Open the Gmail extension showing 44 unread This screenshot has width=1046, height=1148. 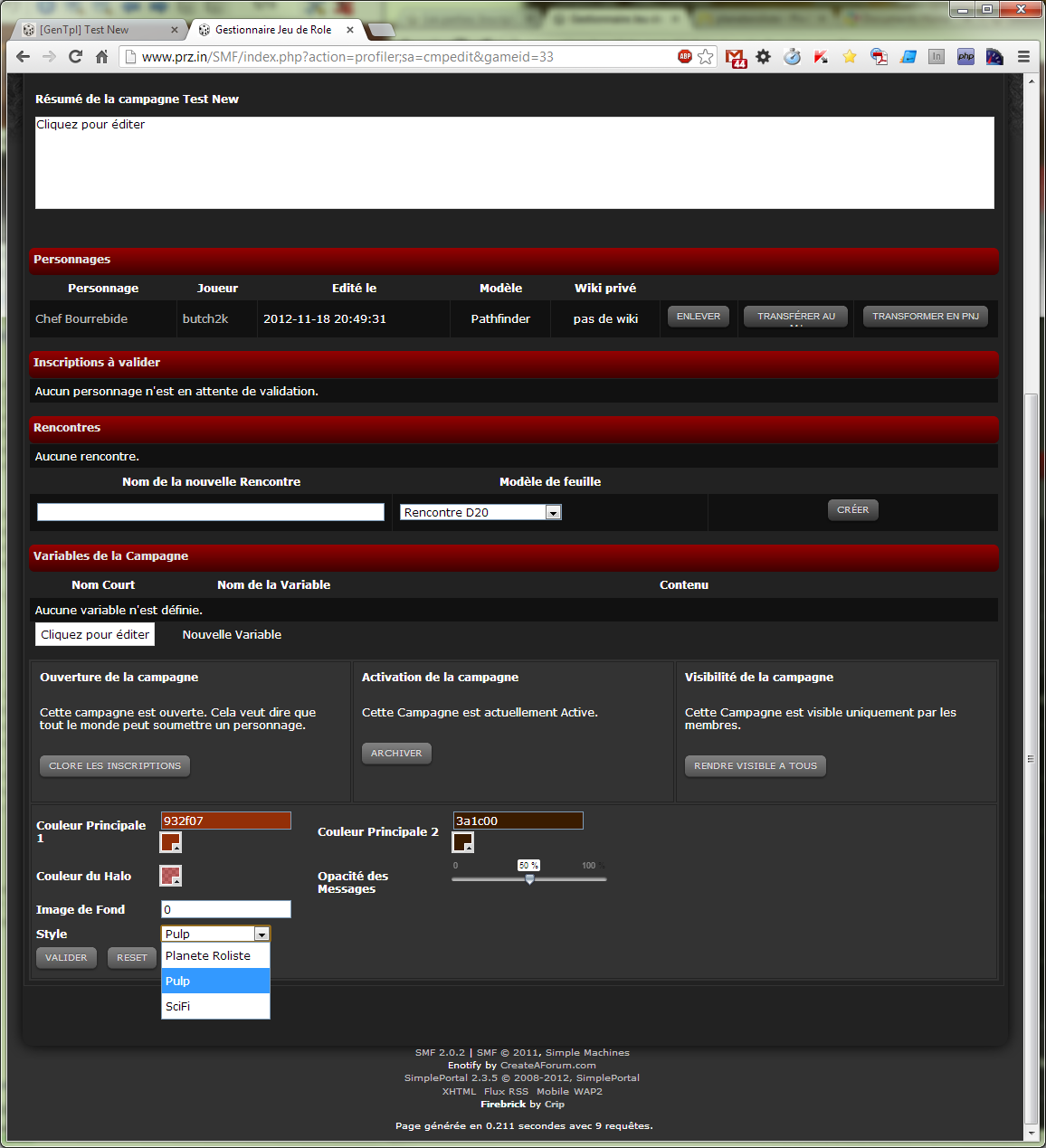(736, 57)
